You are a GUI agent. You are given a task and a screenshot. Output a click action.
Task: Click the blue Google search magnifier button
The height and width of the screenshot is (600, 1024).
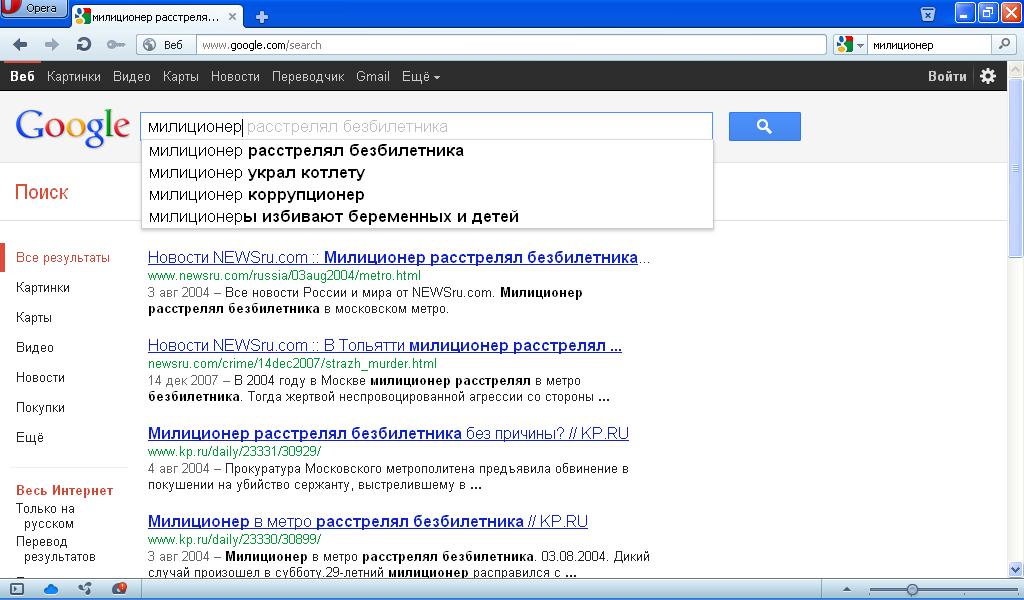click(764, 126)
